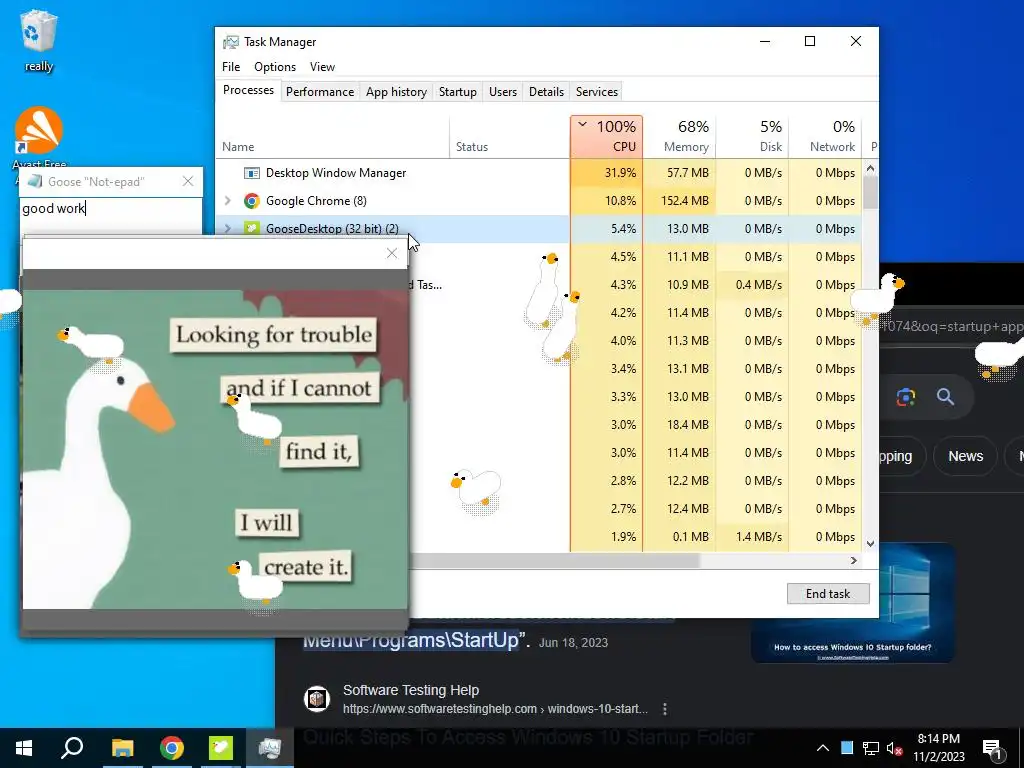Open the Recycle Bin desktop icon
Screen dimensions: 1024x768
point(39,40)
